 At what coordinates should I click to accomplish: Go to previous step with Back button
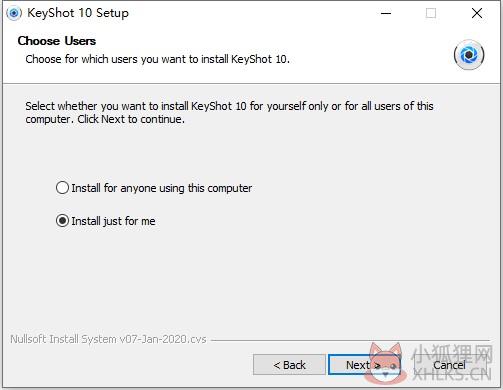click(x=289, y=365)
